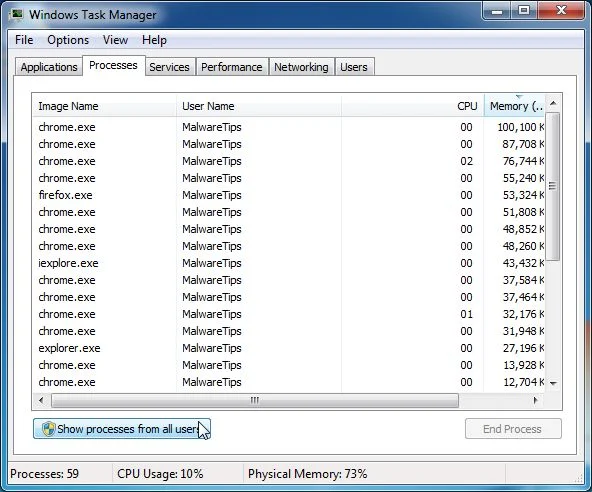This screenshot has width=592, height=492.
Task: Click the horizontal scrollbar right arrow
Action: pos(535,400)
